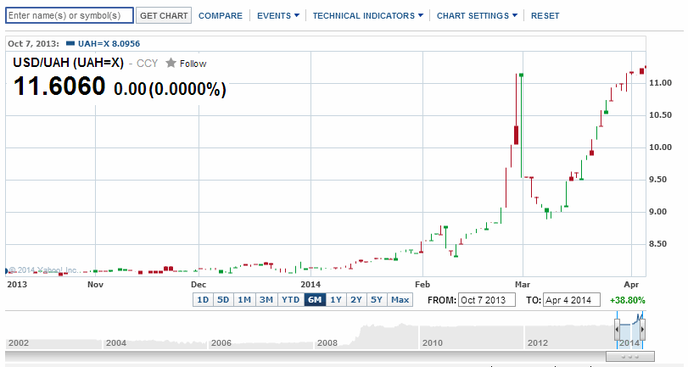Click the symbol name input field
The width and height of the screenshot is (688, 367).
click(69, 15)
